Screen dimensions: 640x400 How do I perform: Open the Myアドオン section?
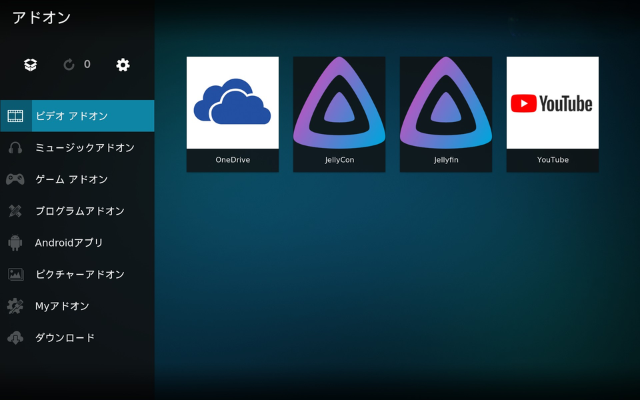tap(62, 306)
